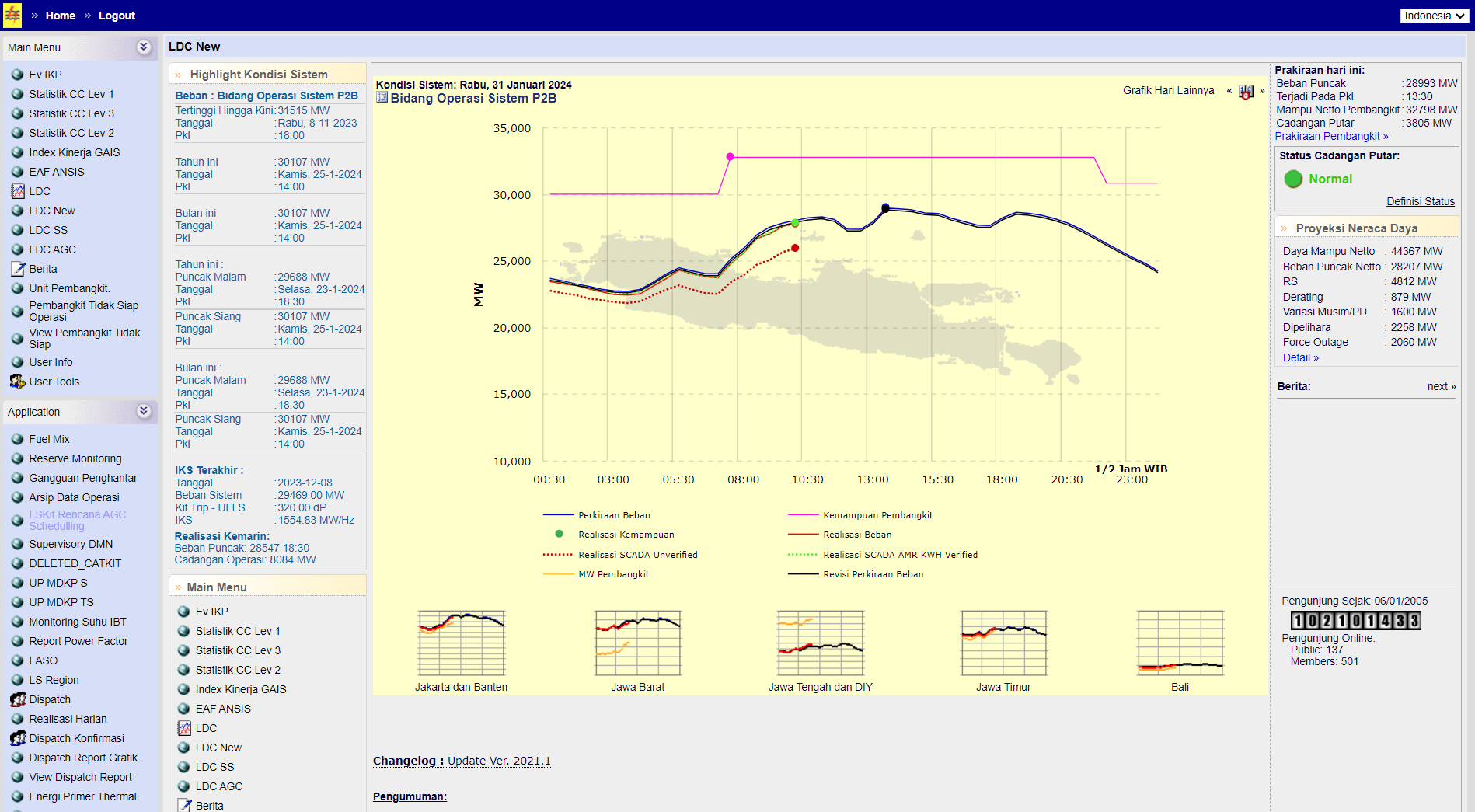Click the LDC chart icon in the left Main Menu

(18, 191)
